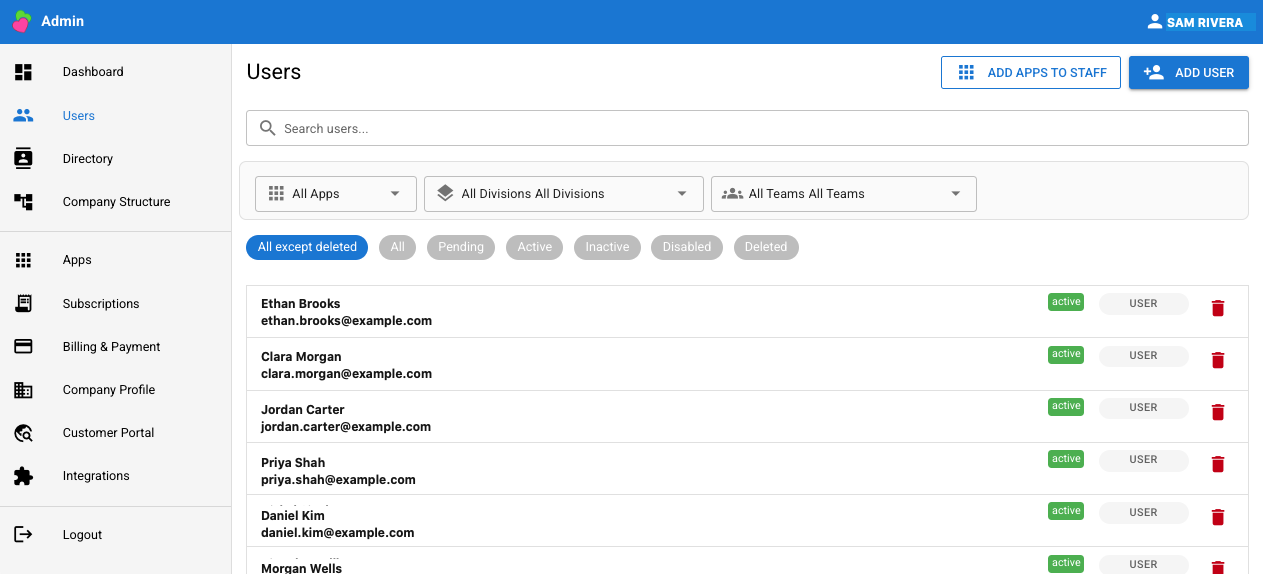This screenshot has width=1263, height=574.
Task: Click the Subscriptions receipt icon
Action: [x=23, y=304]
